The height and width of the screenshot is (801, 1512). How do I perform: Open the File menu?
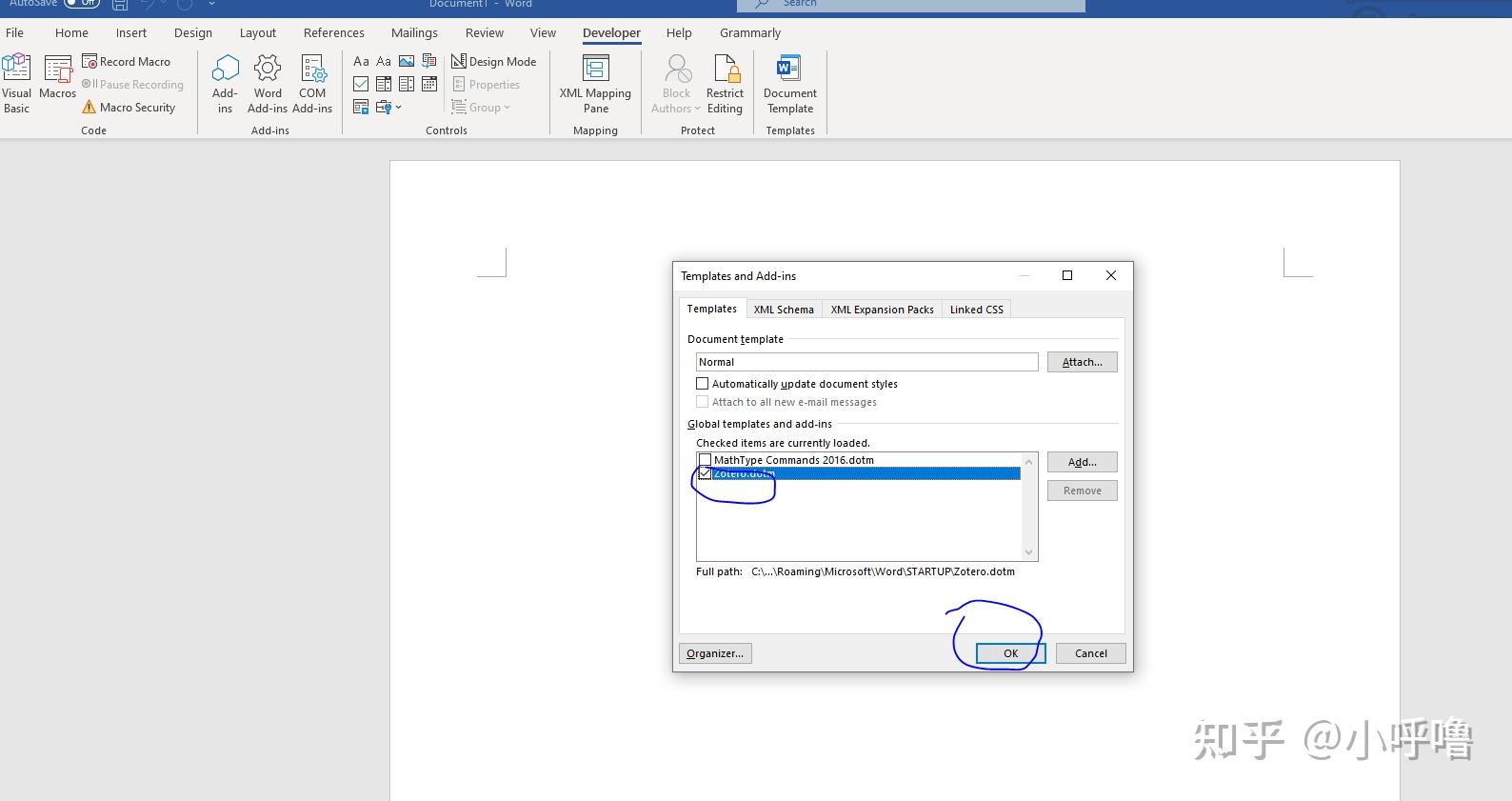click(15, 32)
